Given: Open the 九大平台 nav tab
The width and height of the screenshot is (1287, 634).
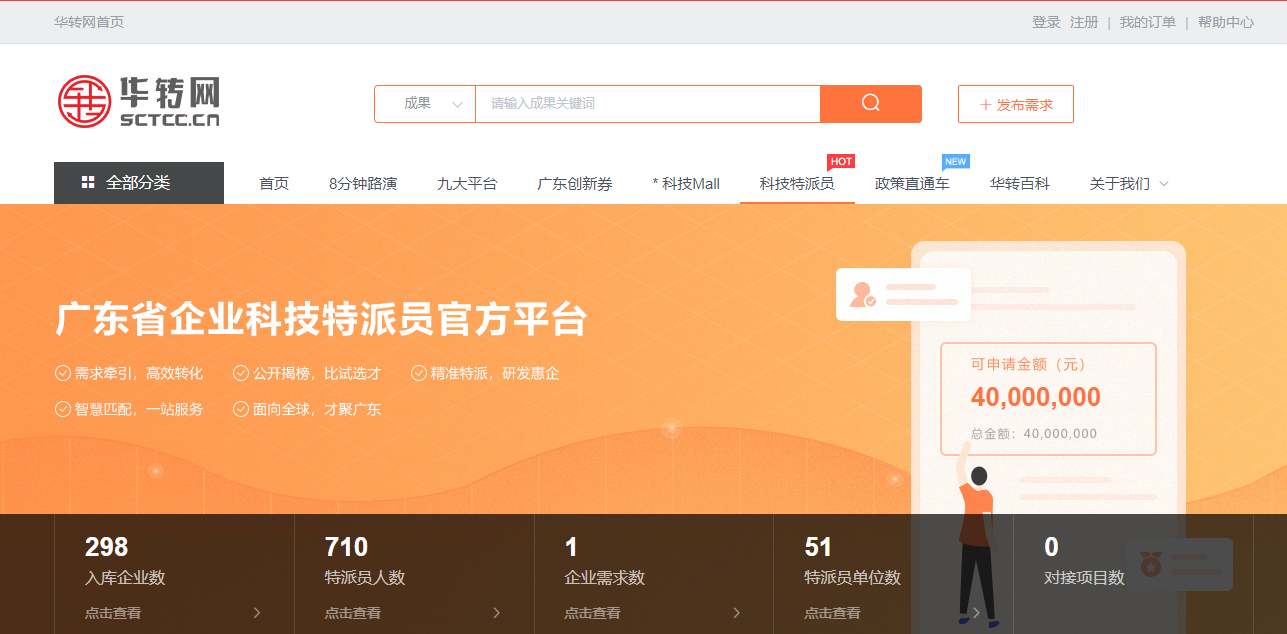Looking at the screenshot, I should point(467,184).
